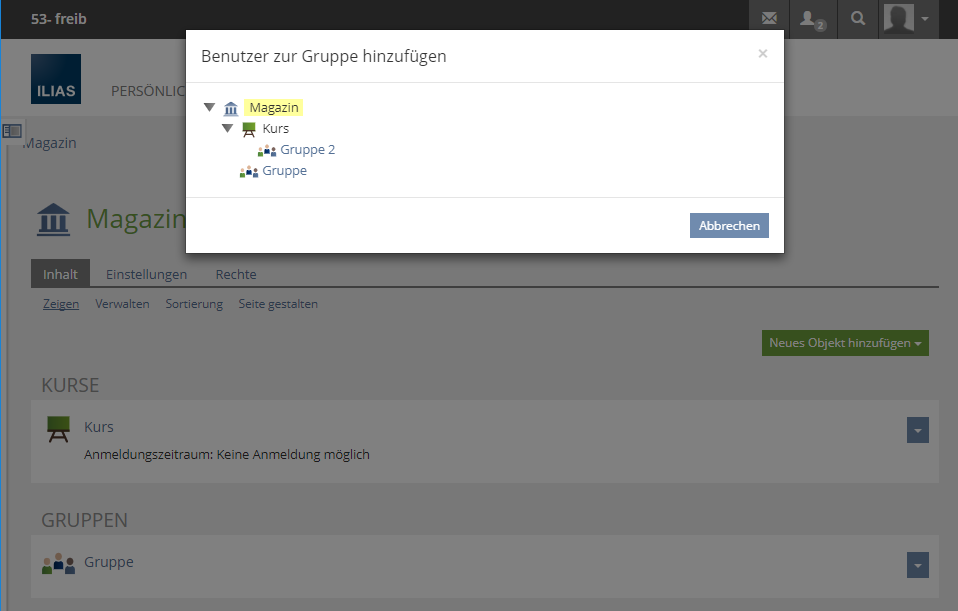Click the Kurs blackboard icon in tree

pyautogui.click(x=249, y=129)
